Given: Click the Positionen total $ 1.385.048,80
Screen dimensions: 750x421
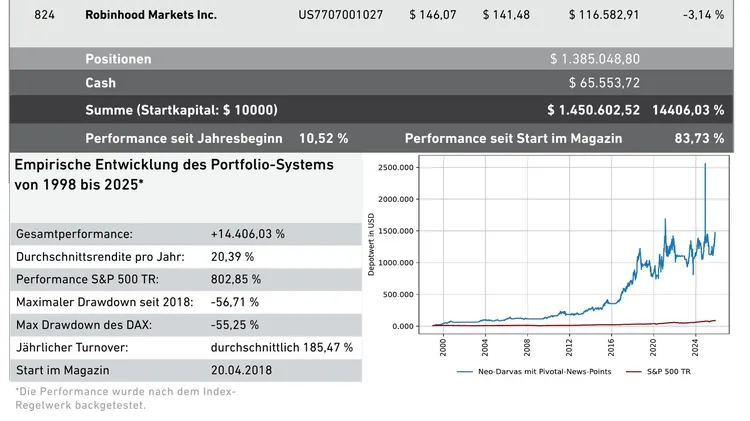Looking at the screenshot, I should (594, 59).
